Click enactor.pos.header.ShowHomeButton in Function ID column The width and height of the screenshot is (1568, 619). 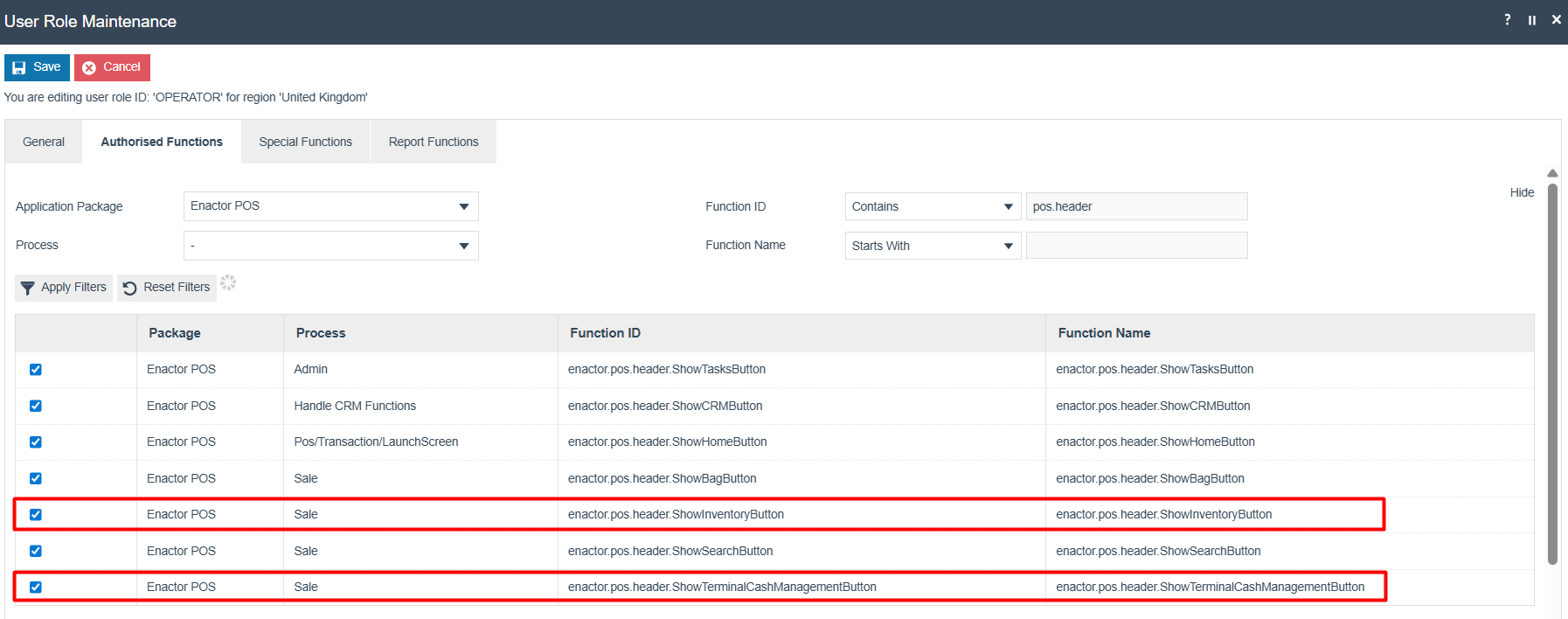tap(668, 442)
